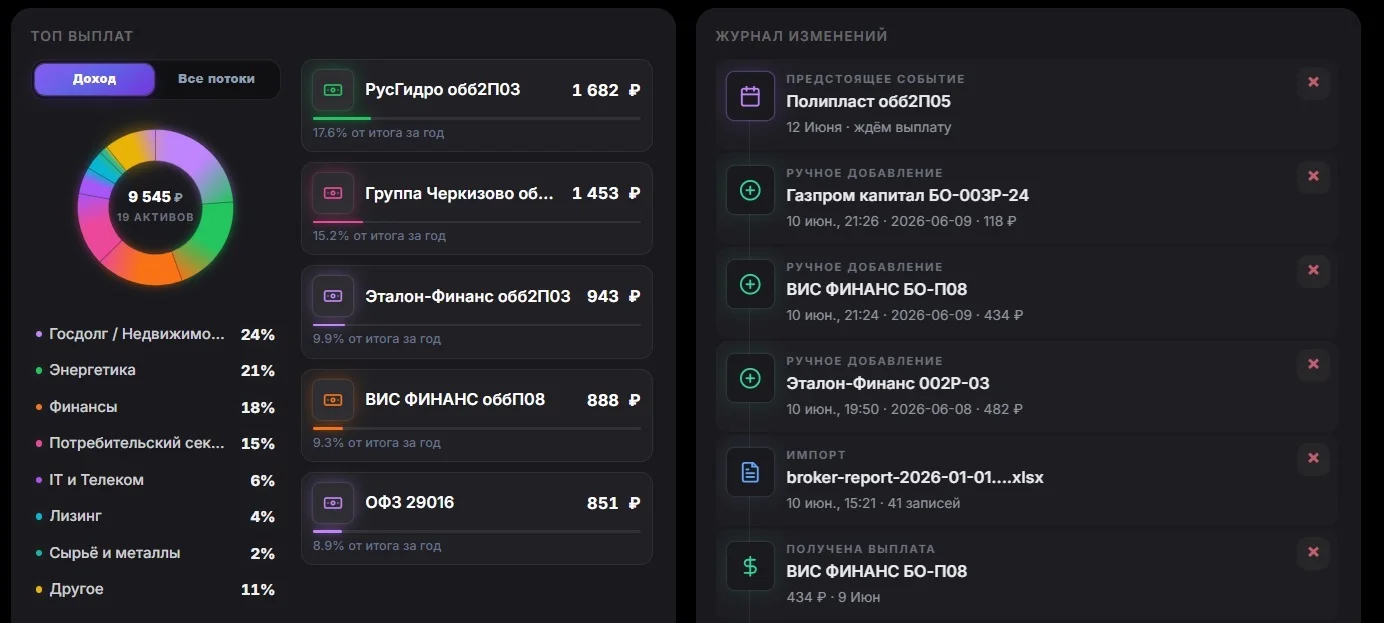
Task: Click the ЖУРНАЛ ИЗМЕНЕНИЙ panel heading
Action: pyautogui.click(x=801, y=36)
